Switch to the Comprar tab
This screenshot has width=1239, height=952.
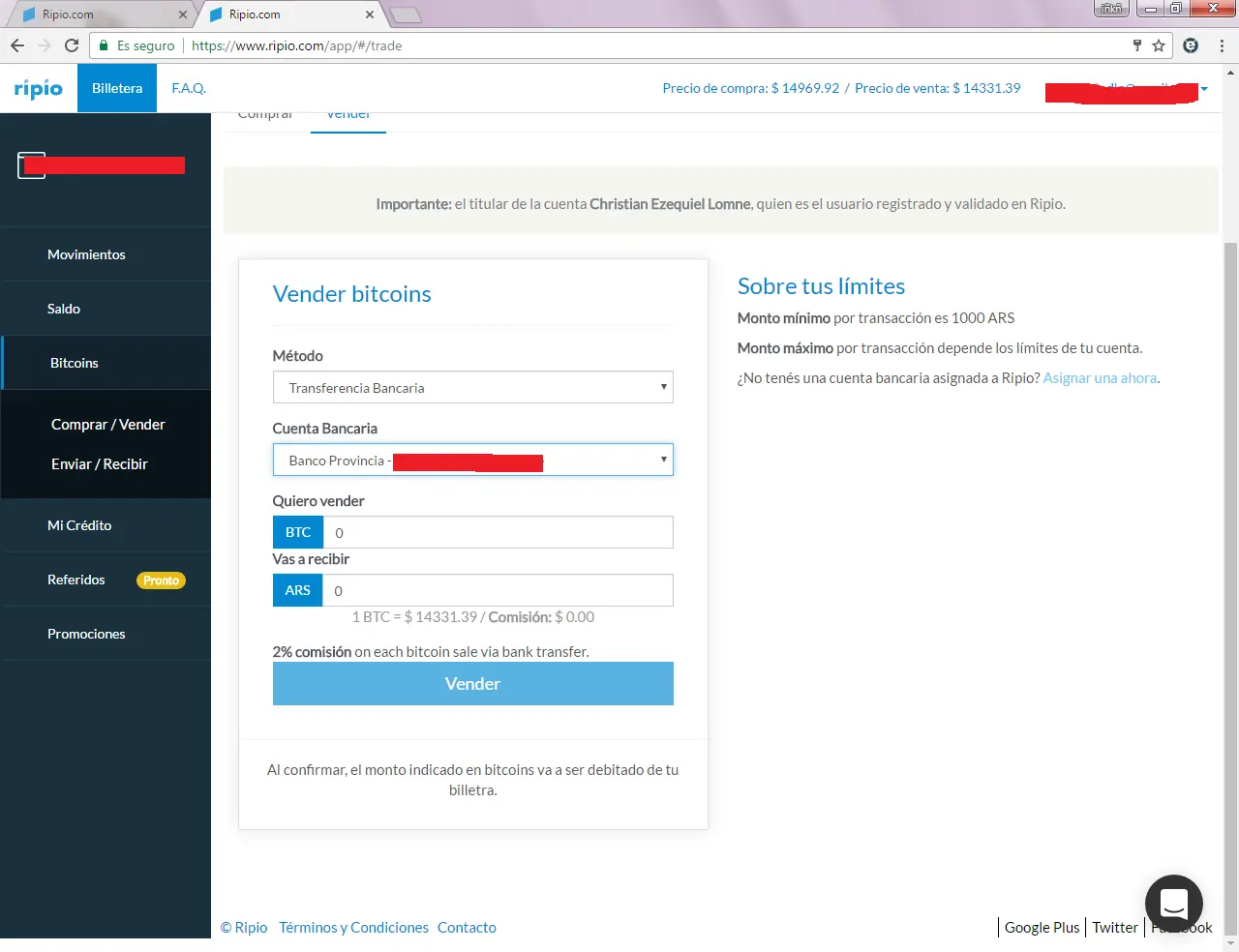tap(265, 116)
